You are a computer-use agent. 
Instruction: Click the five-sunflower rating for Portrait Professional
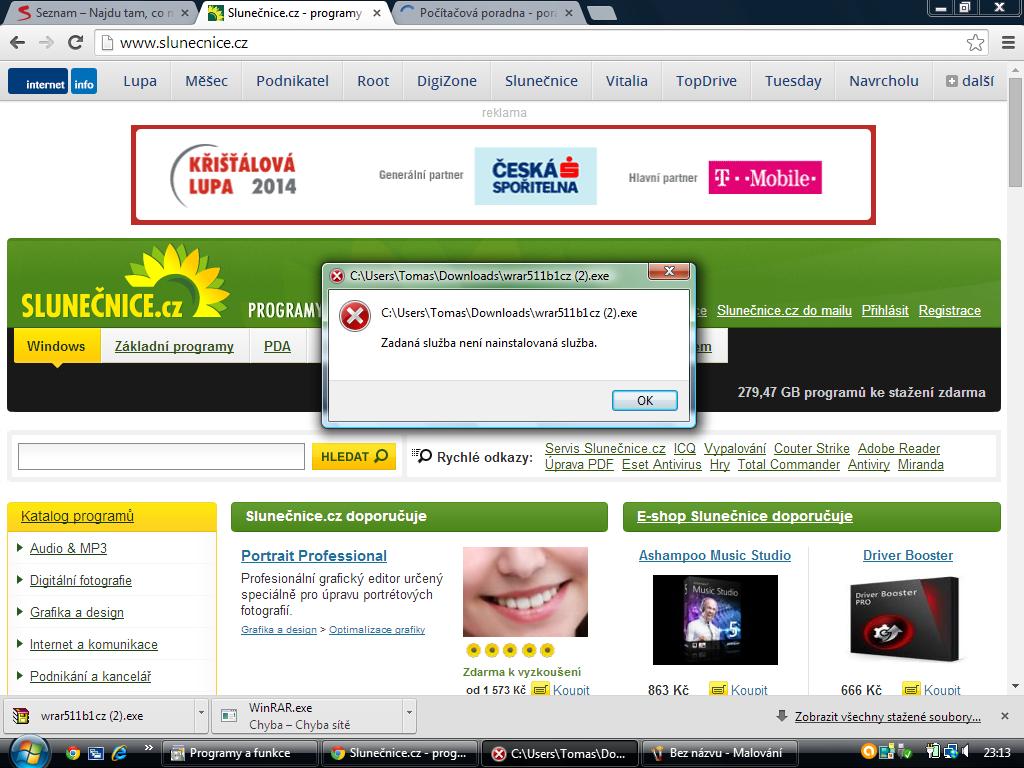[510, 650]
